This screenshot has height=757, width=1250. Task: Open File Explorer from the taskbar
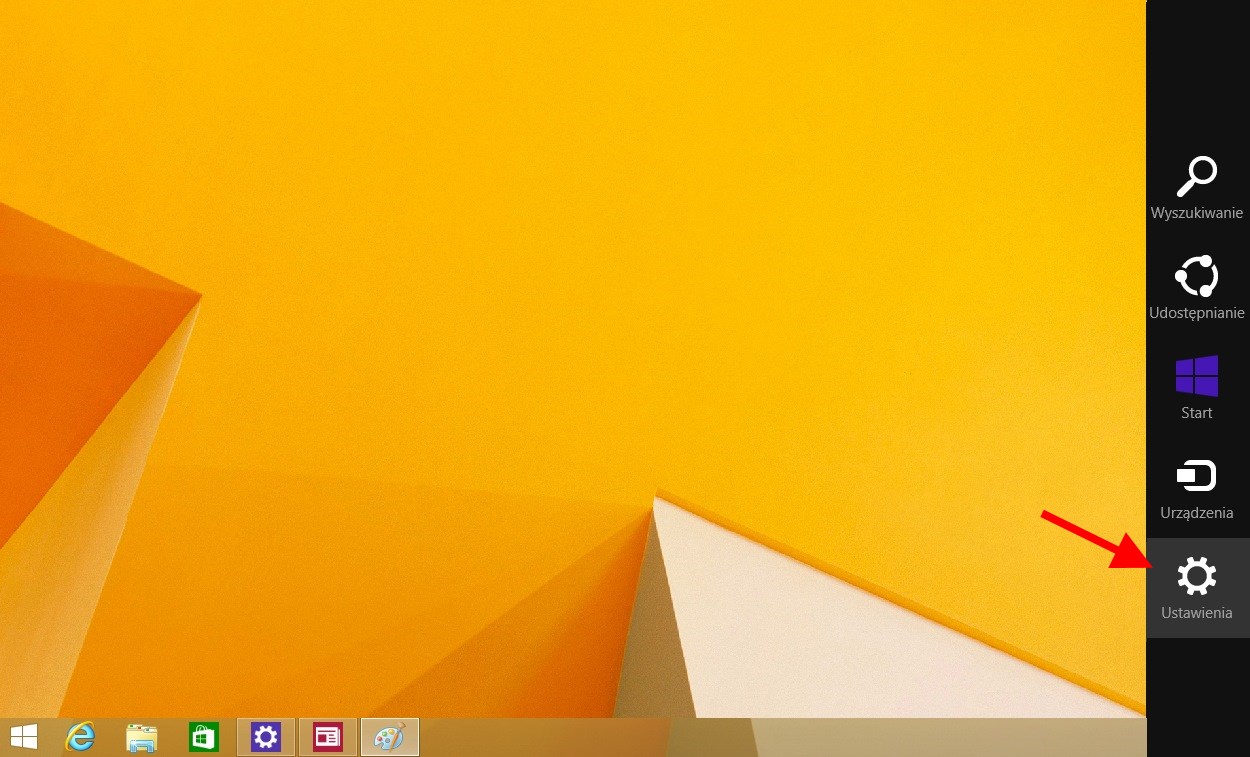tap(141, 738)
